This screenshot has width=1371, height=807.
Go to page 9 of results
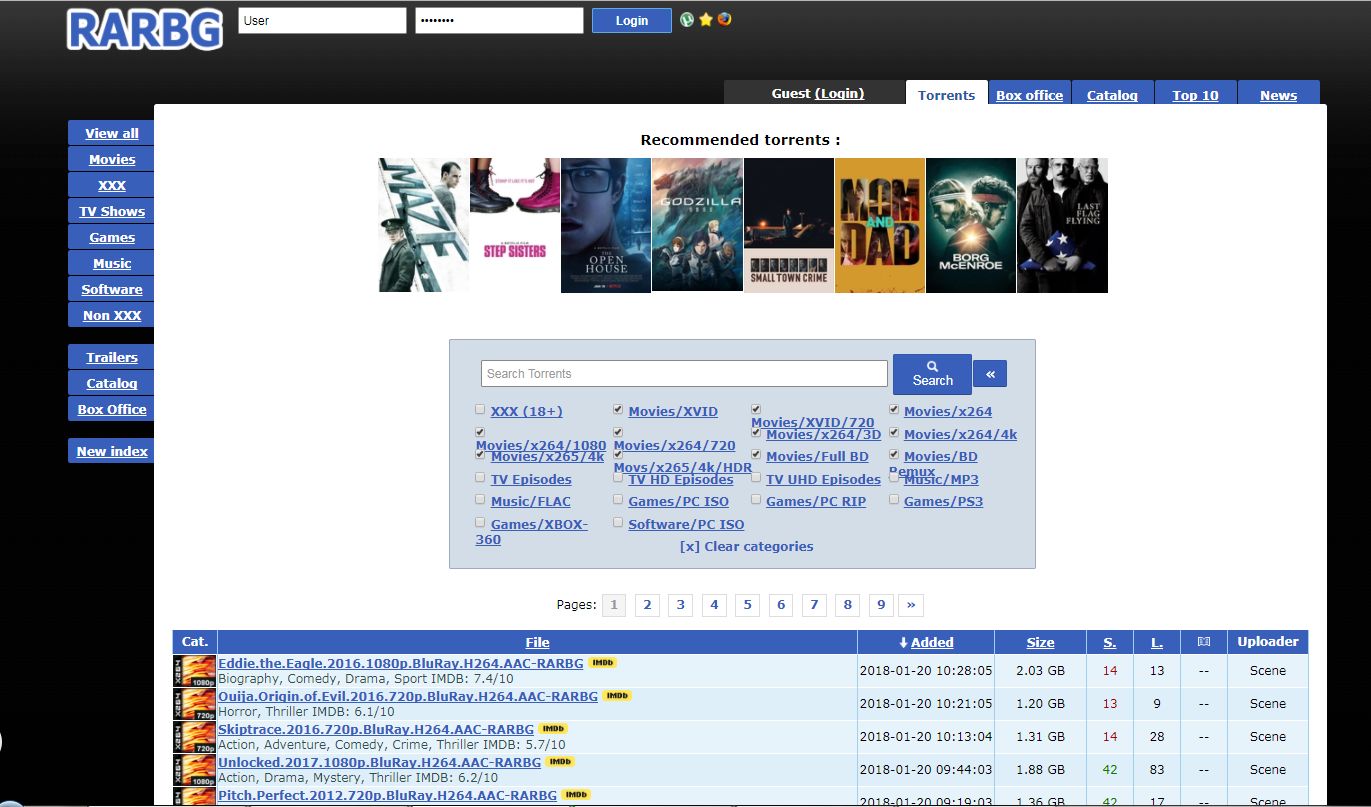tap(881, 604)
